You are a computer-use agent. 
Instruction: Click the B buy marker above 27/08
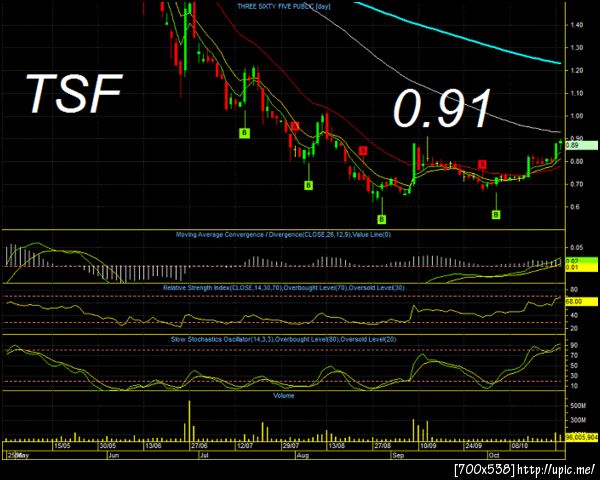382,219
